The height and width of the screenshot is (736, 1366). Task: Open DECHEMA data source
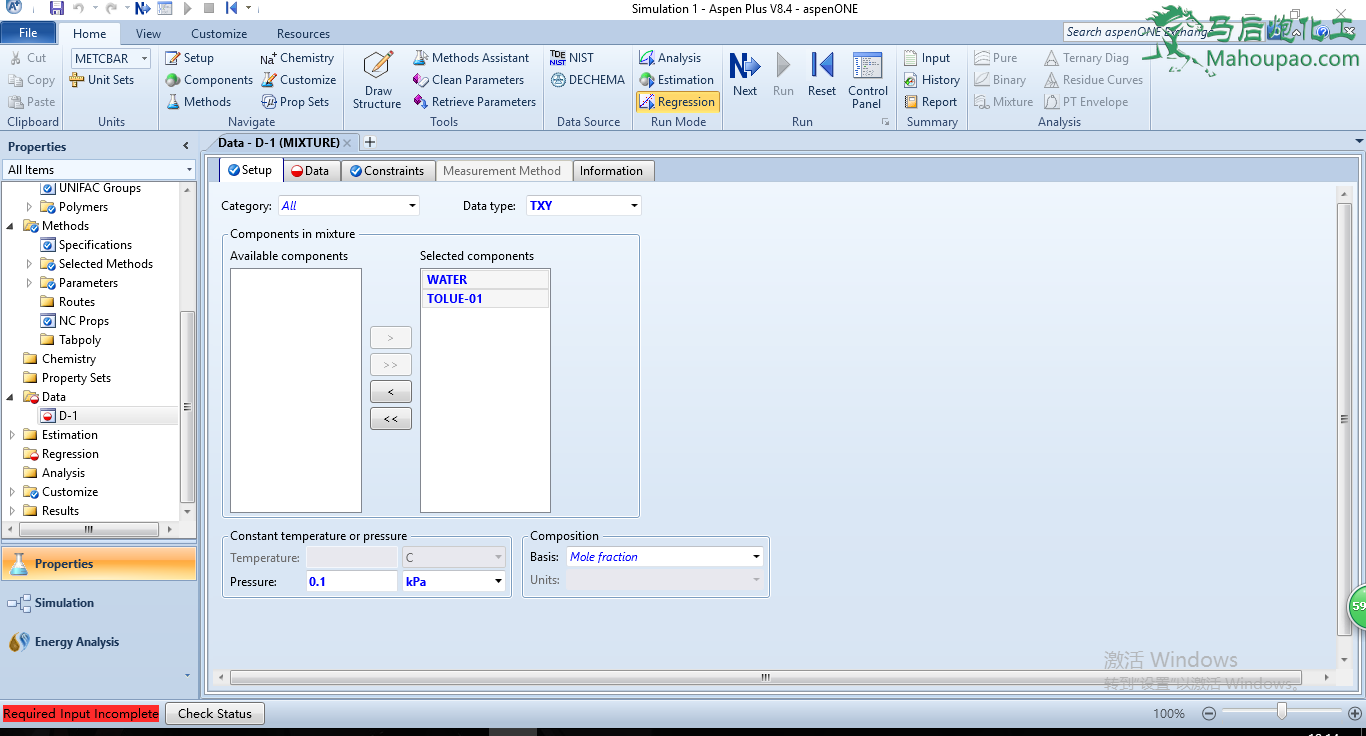587,80
